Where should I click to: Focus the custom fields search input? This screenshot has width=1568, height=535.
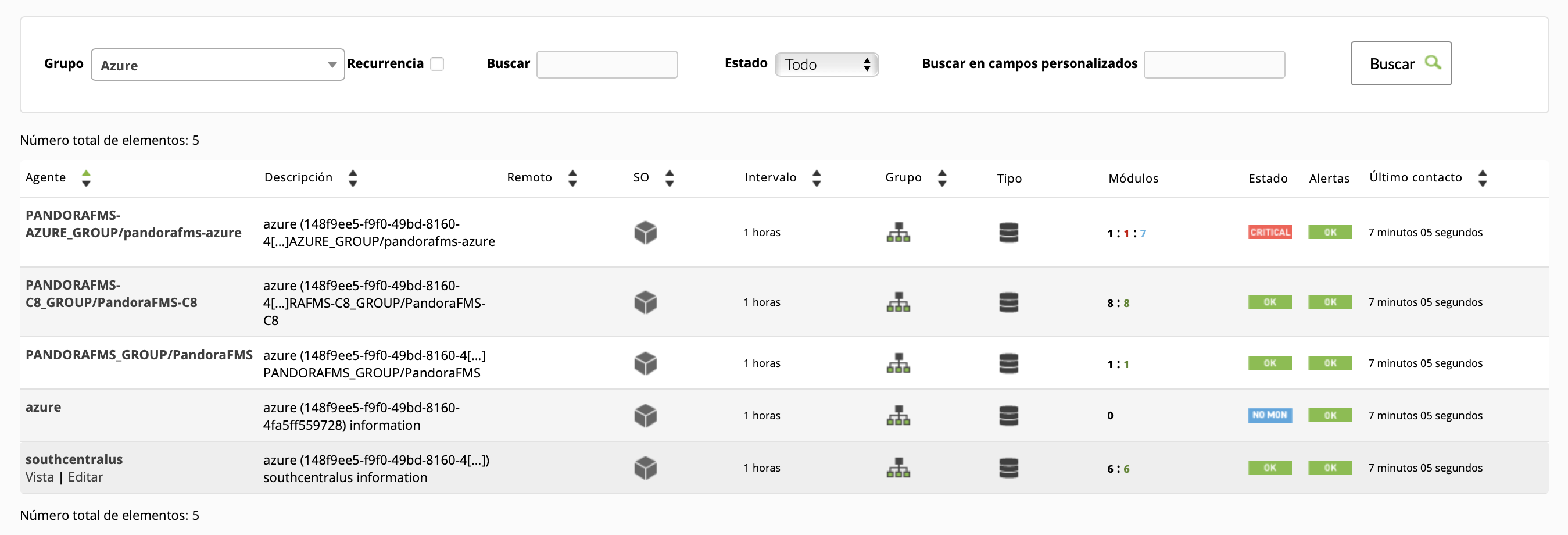point(1213,64)
